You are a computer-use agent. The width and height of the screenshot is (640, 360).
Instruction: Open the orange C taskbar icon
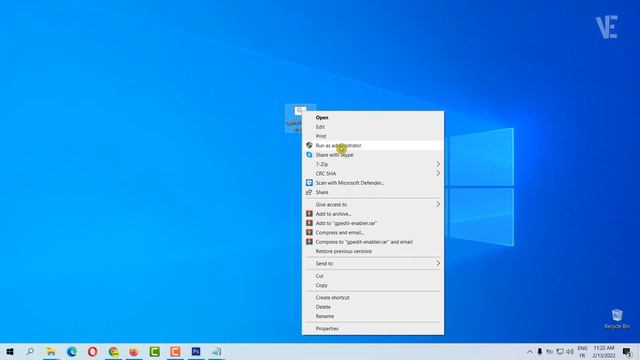pos(176,351)
